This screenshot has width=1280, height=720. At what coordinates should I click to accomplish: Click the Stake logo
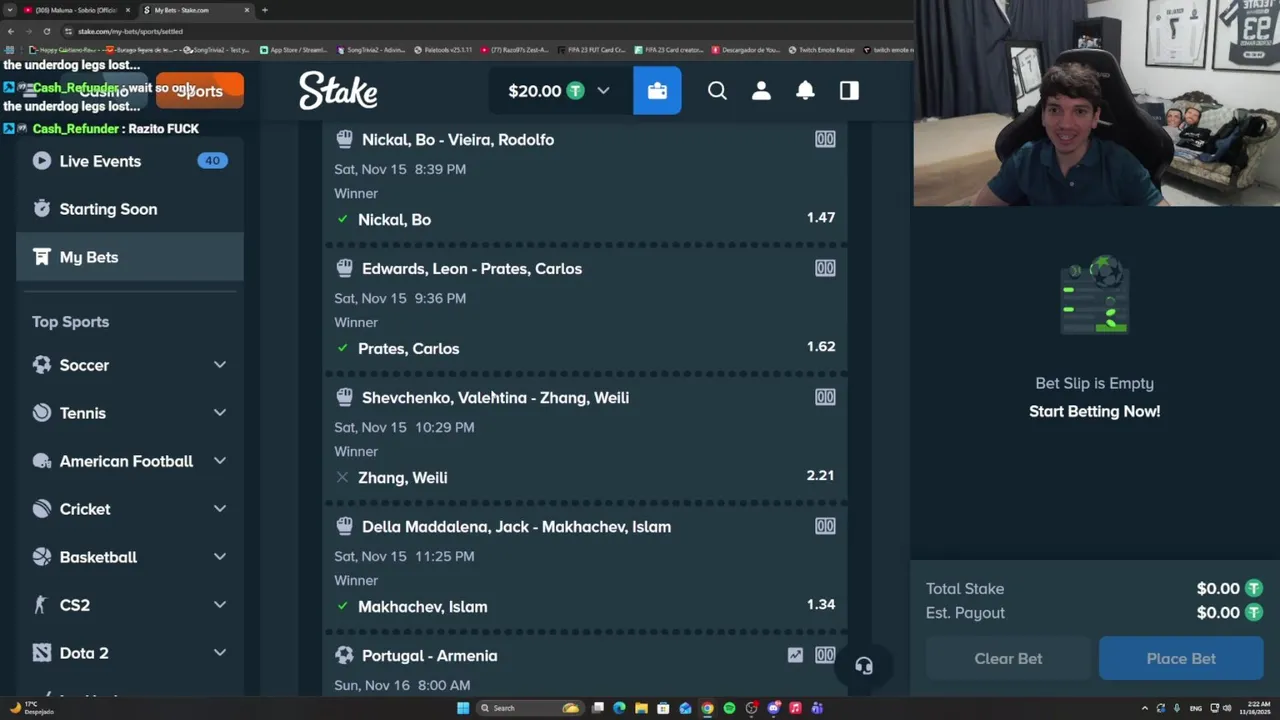(338, 91)
